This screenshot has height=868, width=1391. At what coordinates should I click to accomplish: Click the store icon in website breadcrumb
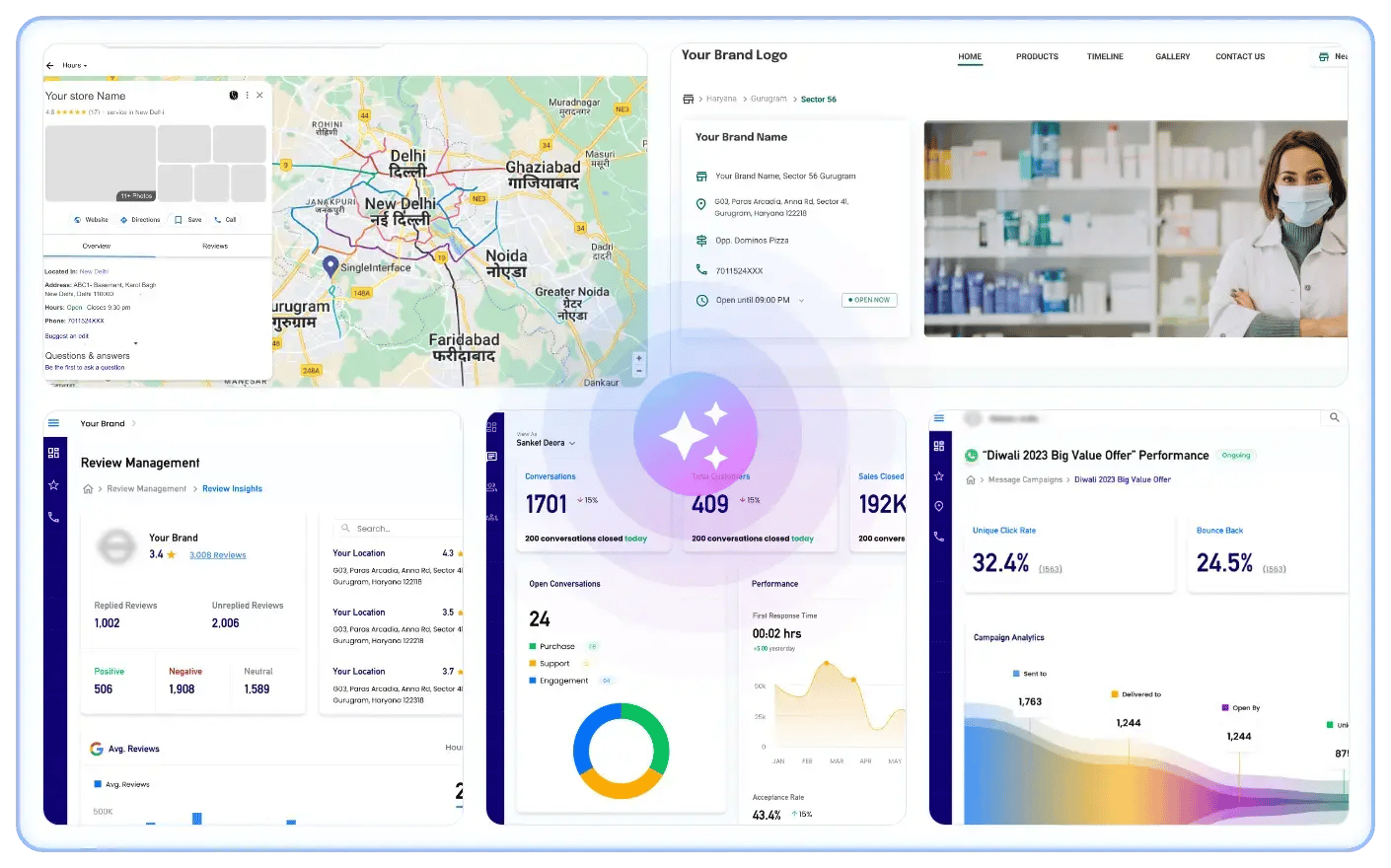pos(688,99)
